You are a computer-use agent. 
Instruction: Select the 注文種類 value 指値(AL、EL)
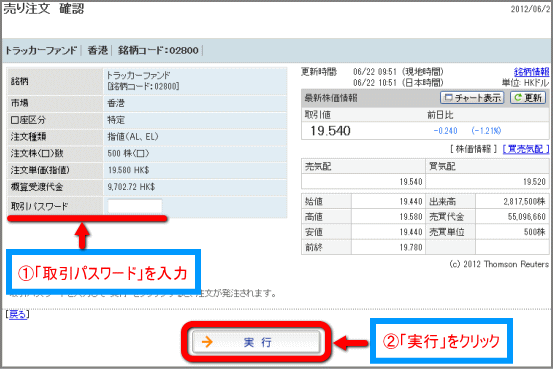133,137
